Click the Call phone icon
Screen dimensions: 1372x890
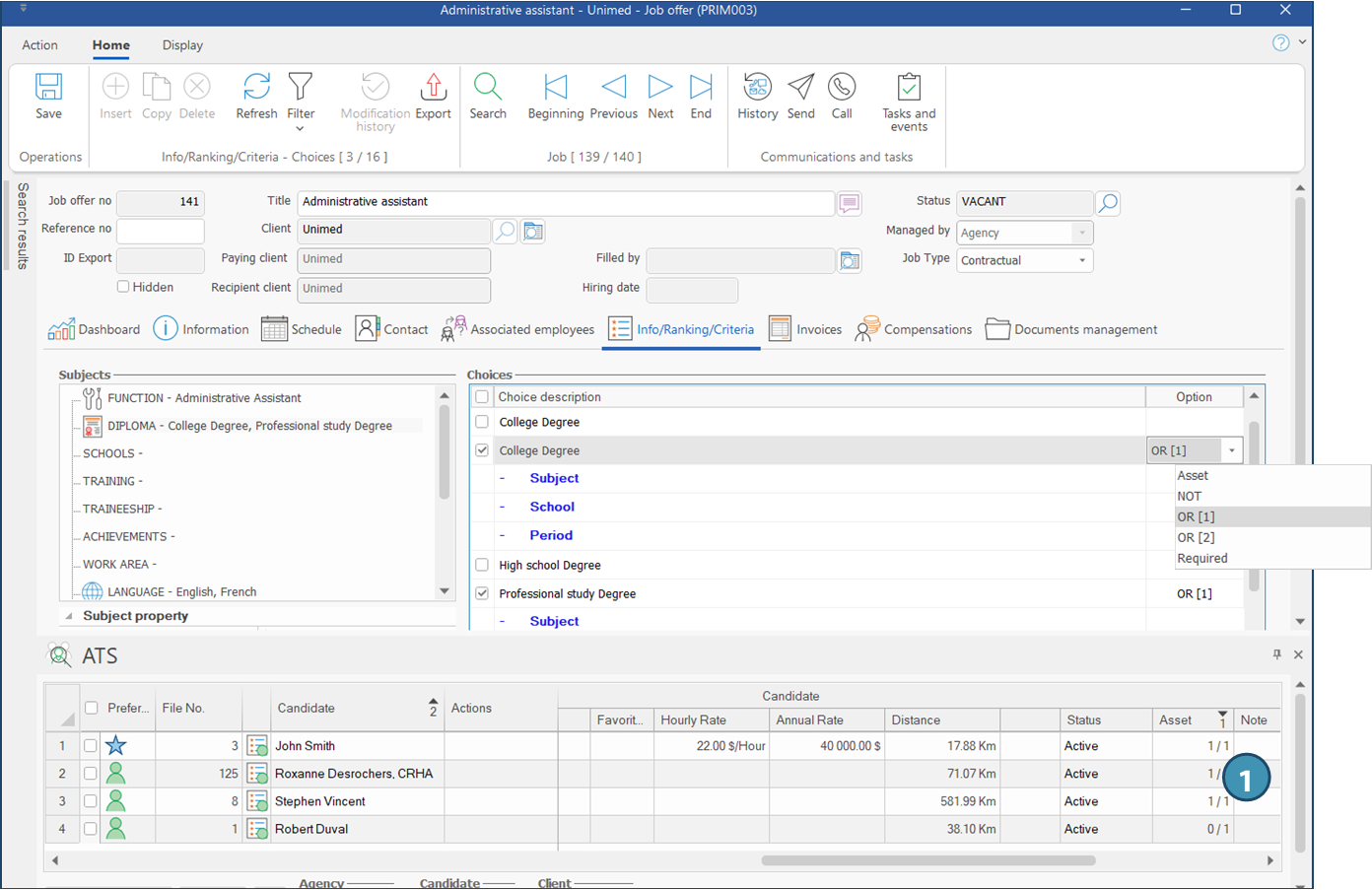841,88
